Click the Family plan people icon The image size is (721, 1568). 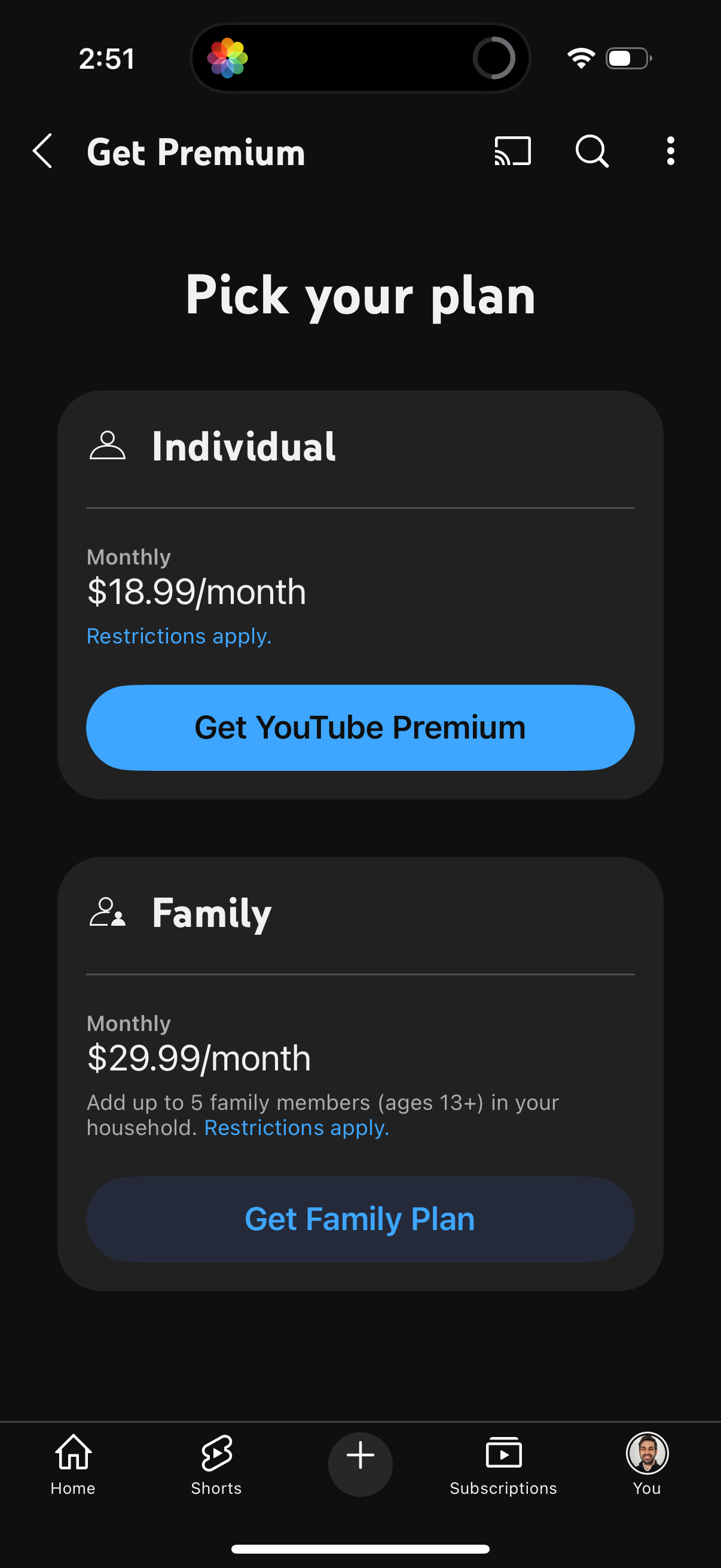pyautogui.click(x=108, y=911)
